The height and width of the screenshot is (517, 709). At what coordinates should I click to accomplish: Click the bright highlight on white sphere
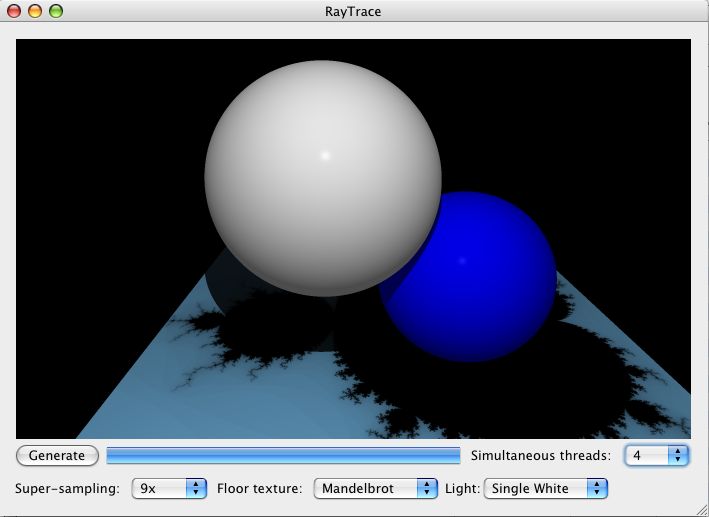click(x=325, y=155)
